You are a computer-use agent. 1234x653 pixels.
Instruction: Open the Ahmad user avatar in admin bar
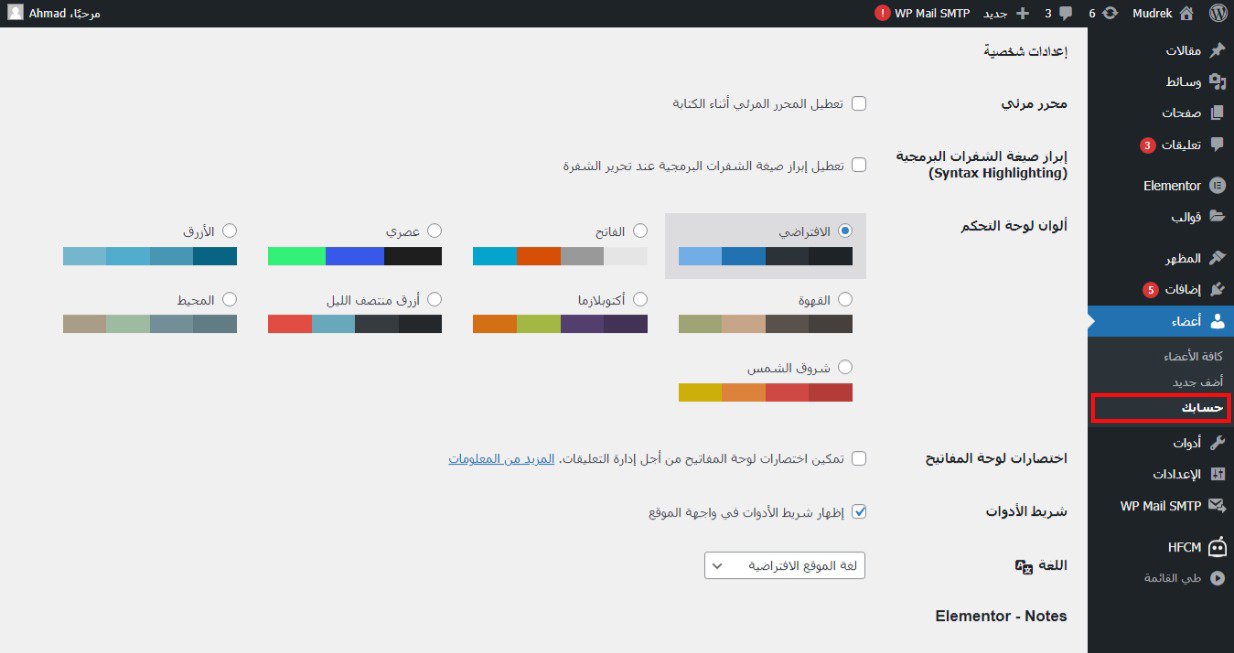(17, 14)
